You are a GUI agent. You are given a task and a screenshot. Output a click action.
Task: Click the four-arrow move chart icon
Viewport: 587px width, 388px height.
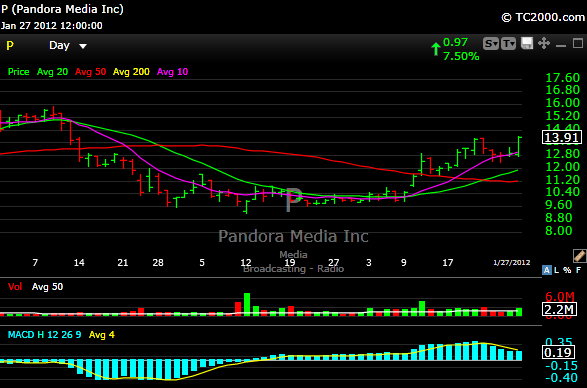pyautogui.click(x=544, y=43)
